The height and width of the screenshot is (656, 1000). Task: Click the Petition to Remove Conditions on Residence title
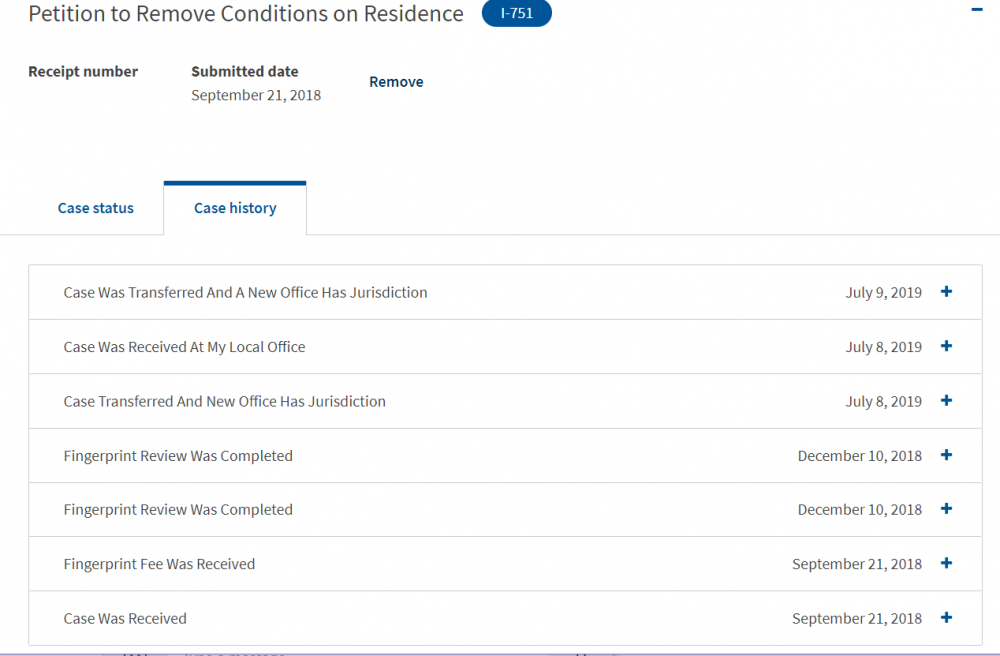point(246,13)
